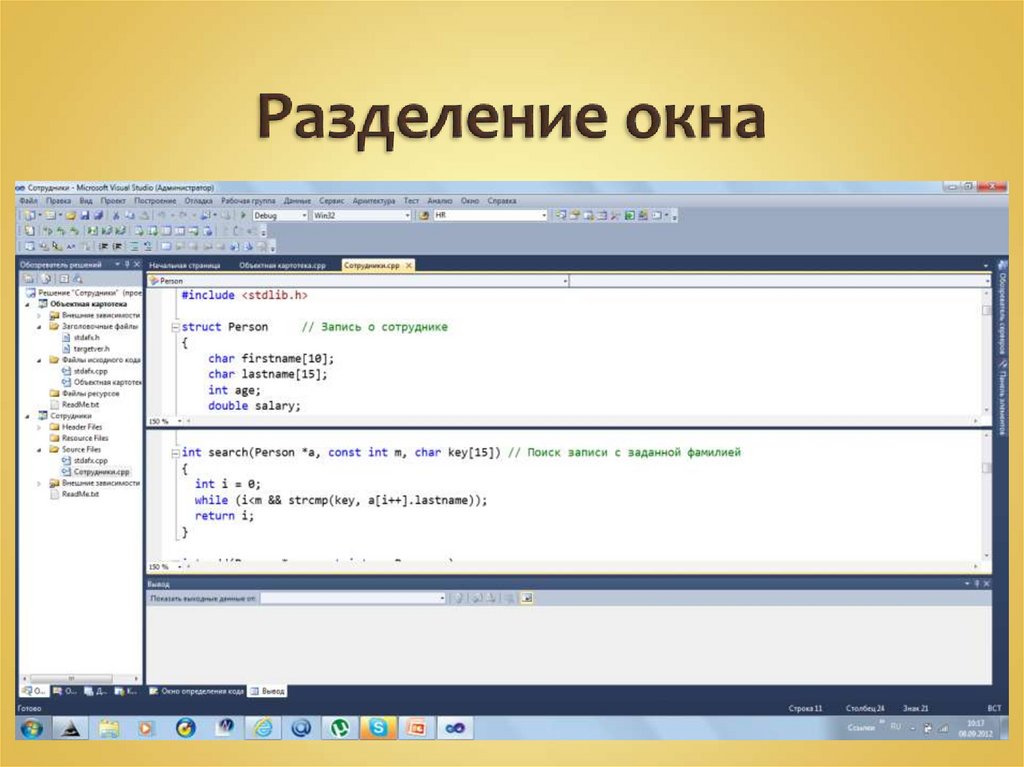This screenshot has height=767, width=1024.
Task: Open the HR find combo box
Action: 543,216
